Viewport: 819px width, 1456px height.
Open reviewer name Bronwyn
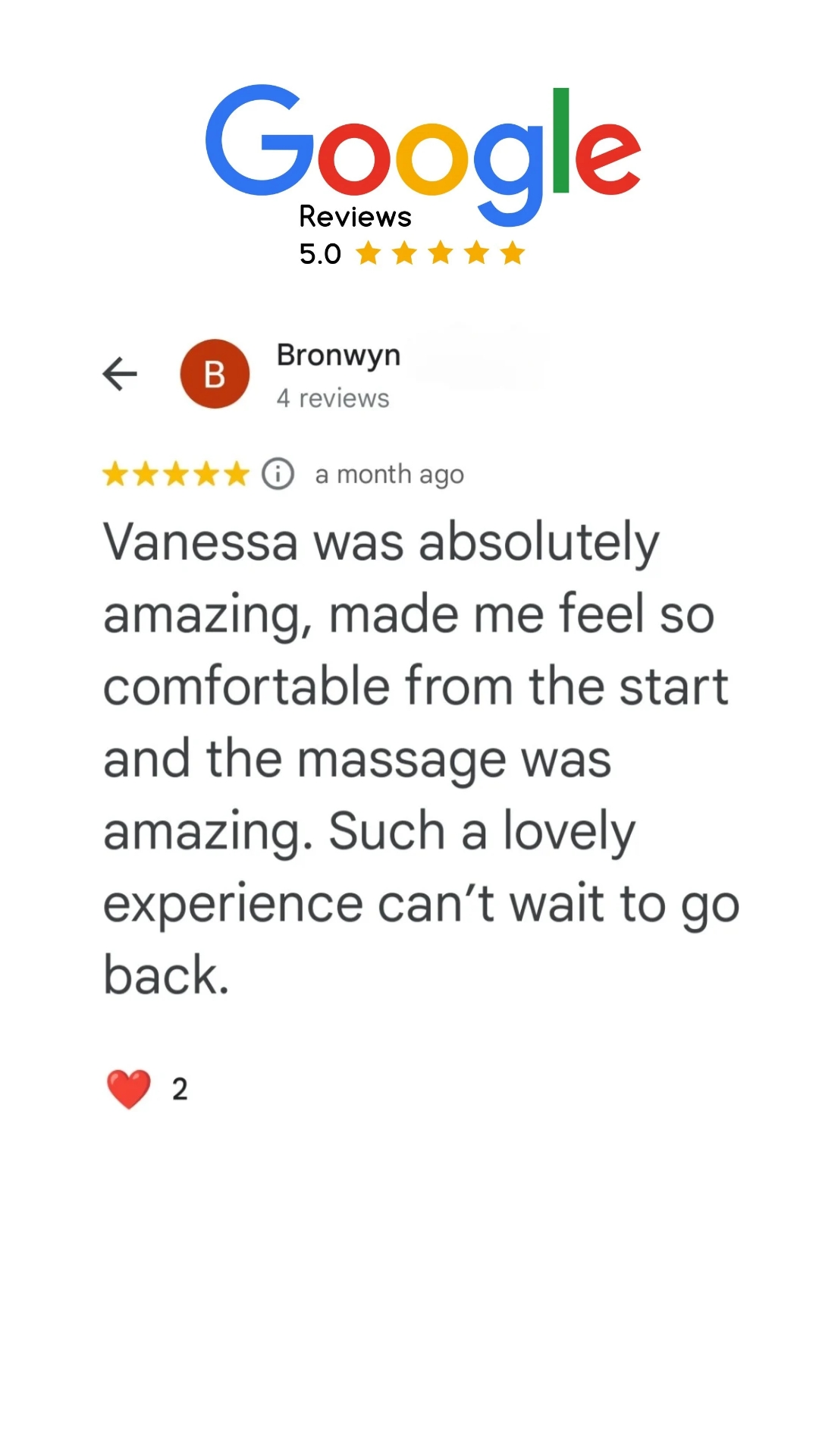click(338, 355)
